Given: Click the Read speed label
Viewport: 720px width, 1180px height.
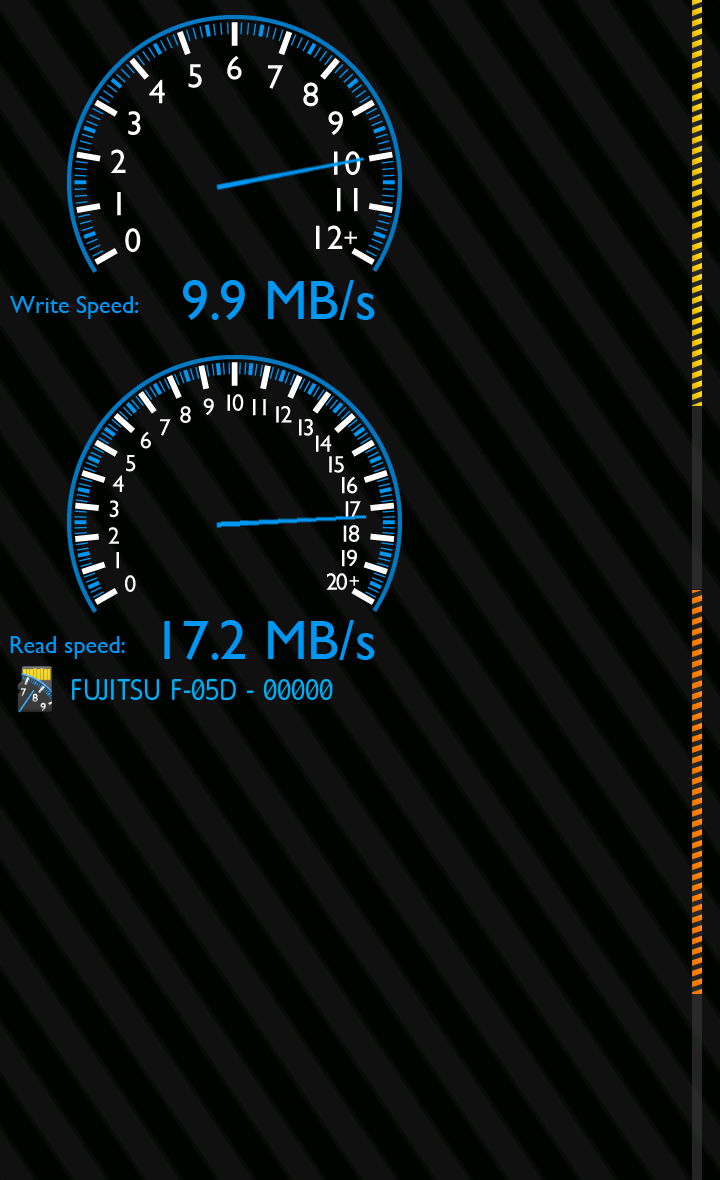Looking at the screenshot, I should point(68,646).
